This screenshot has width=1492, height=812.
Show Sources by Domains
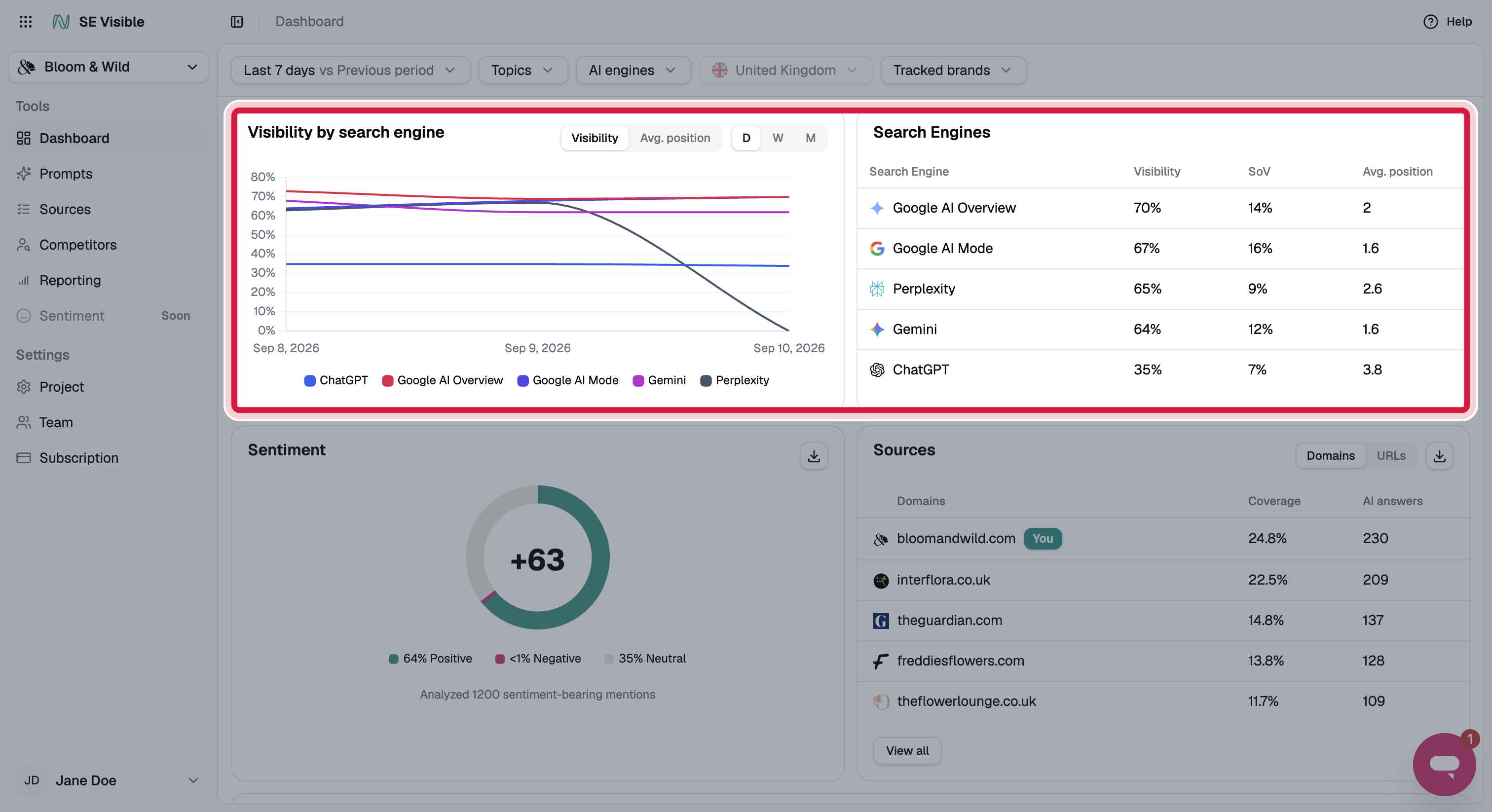pyautogui.click(x=1330, y=456)
